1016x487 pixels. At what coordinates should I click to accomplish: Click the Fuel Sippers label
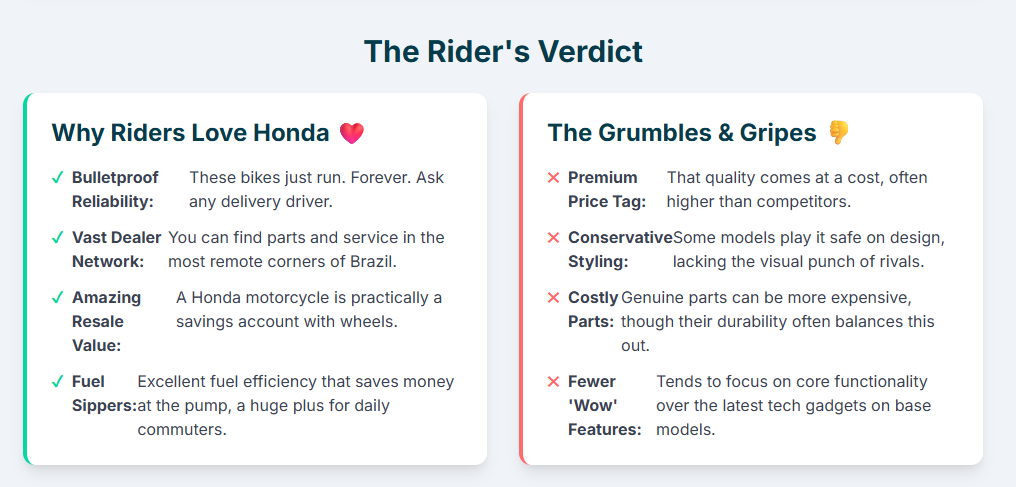coord(103,394)
